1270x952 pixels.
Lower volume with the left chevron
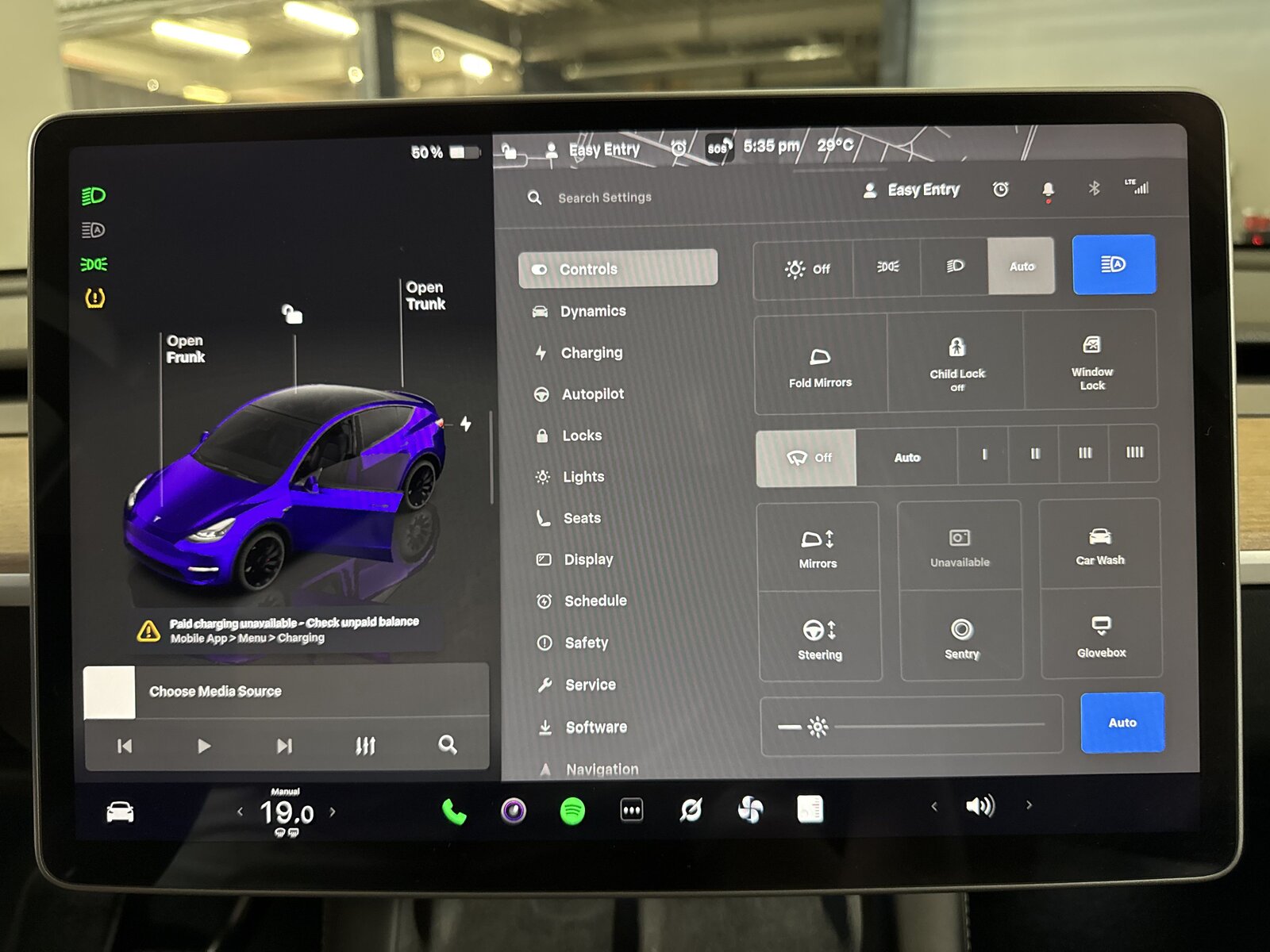click(934, 806)
